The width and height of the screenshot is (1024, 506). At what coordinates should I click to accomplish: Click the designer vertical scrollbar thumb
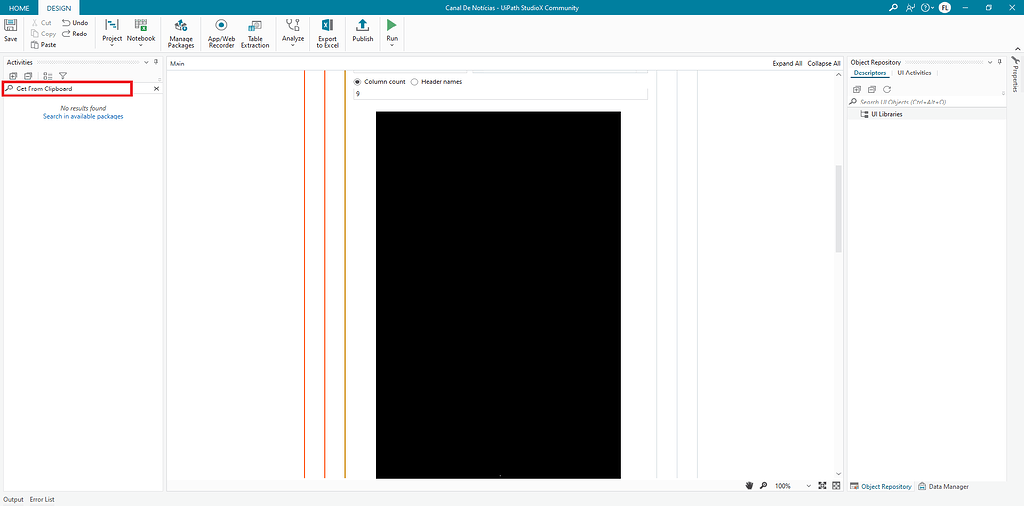839,208
